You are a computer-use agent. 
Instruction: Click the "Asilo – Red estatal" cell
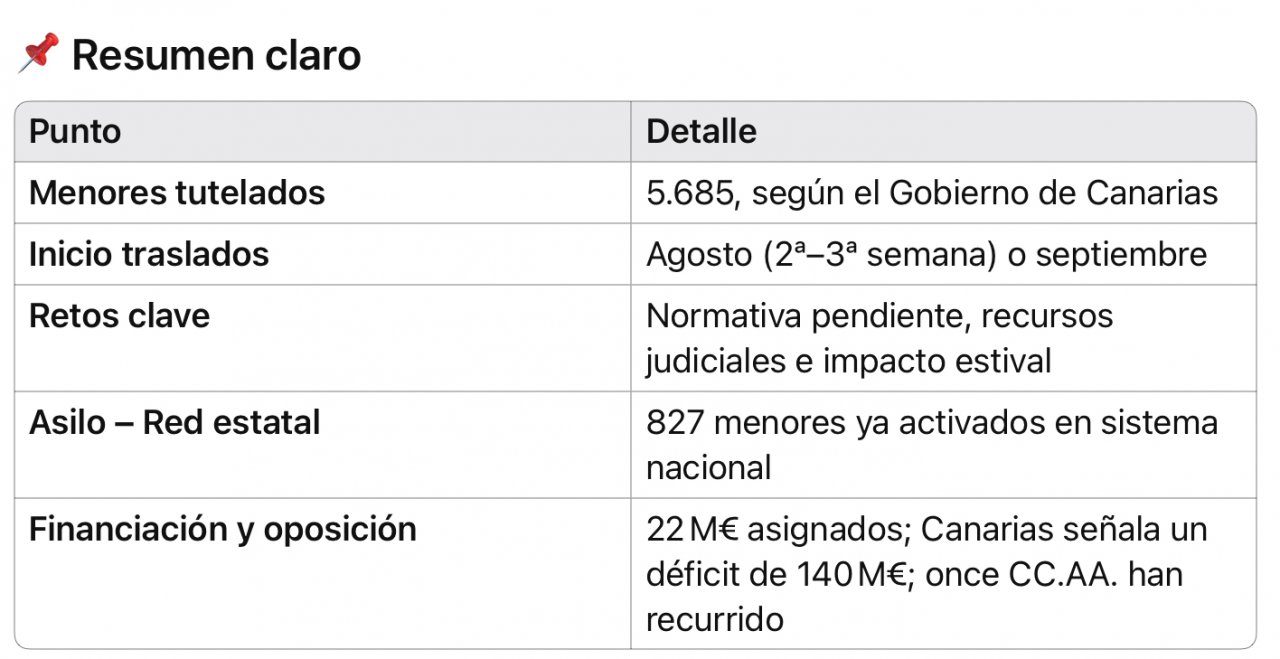pos(174,422)
